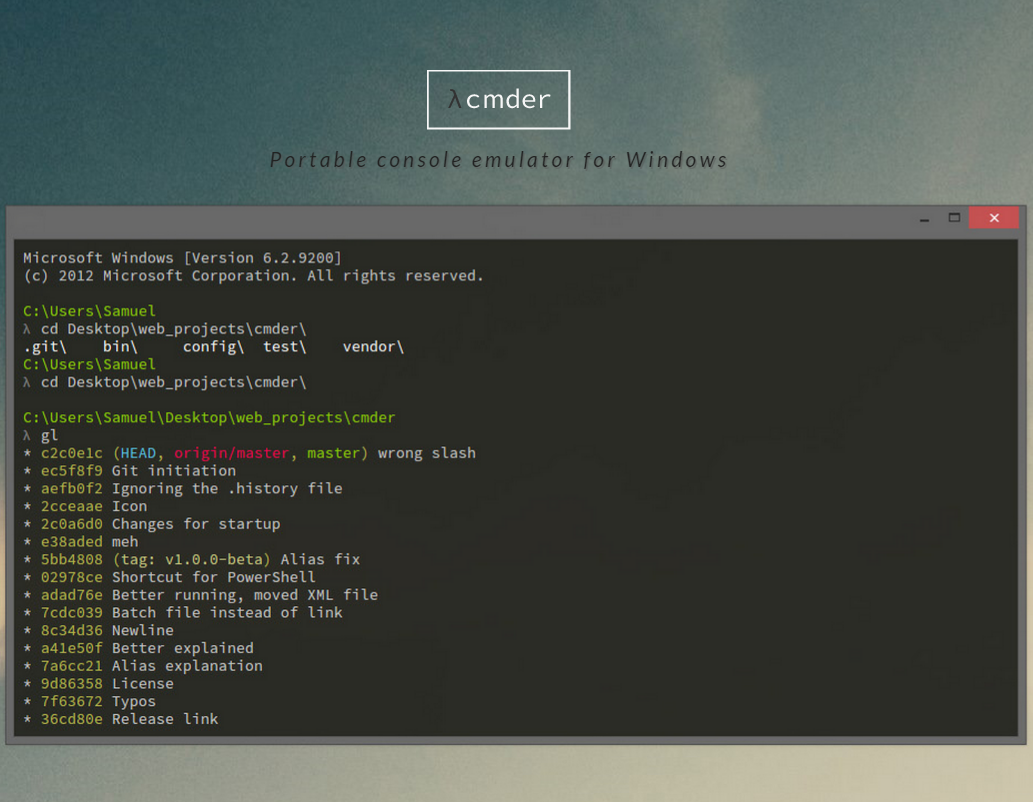Click commit 36cd80e 'Release link'
This screenshot has width=1033, height=802.
pyautogui.click(x=121, y=720)
